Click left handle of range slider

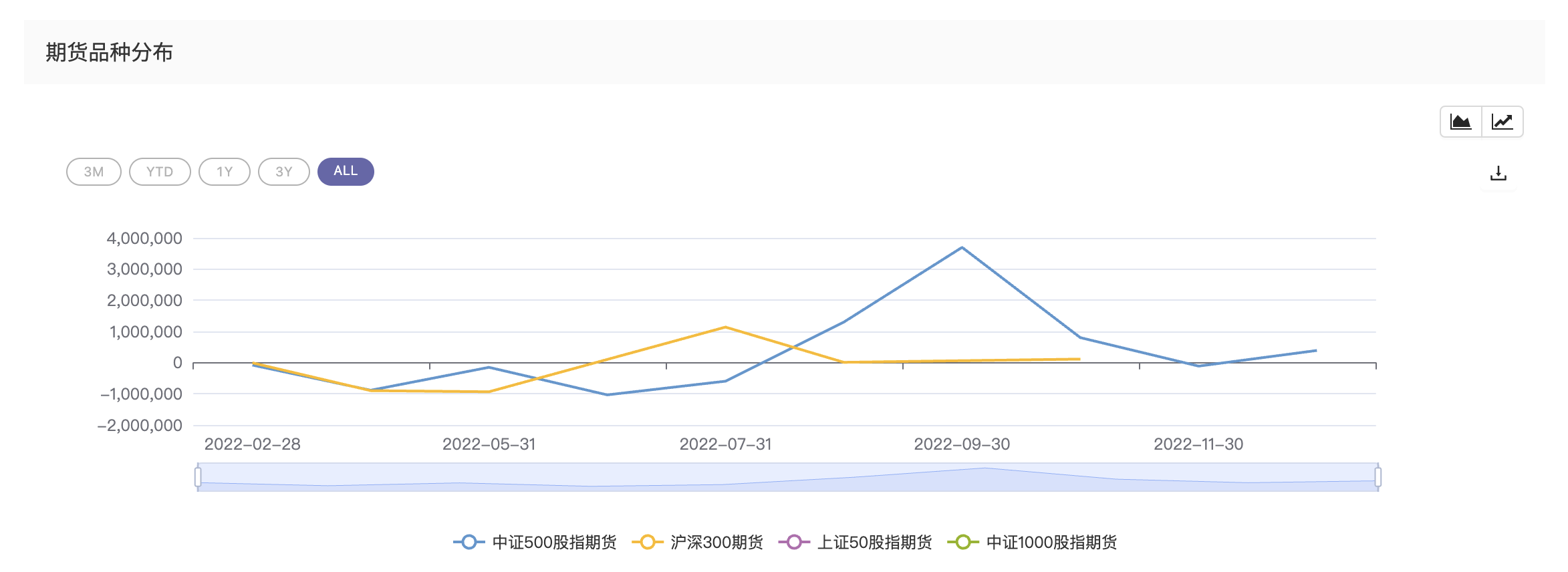198,477
